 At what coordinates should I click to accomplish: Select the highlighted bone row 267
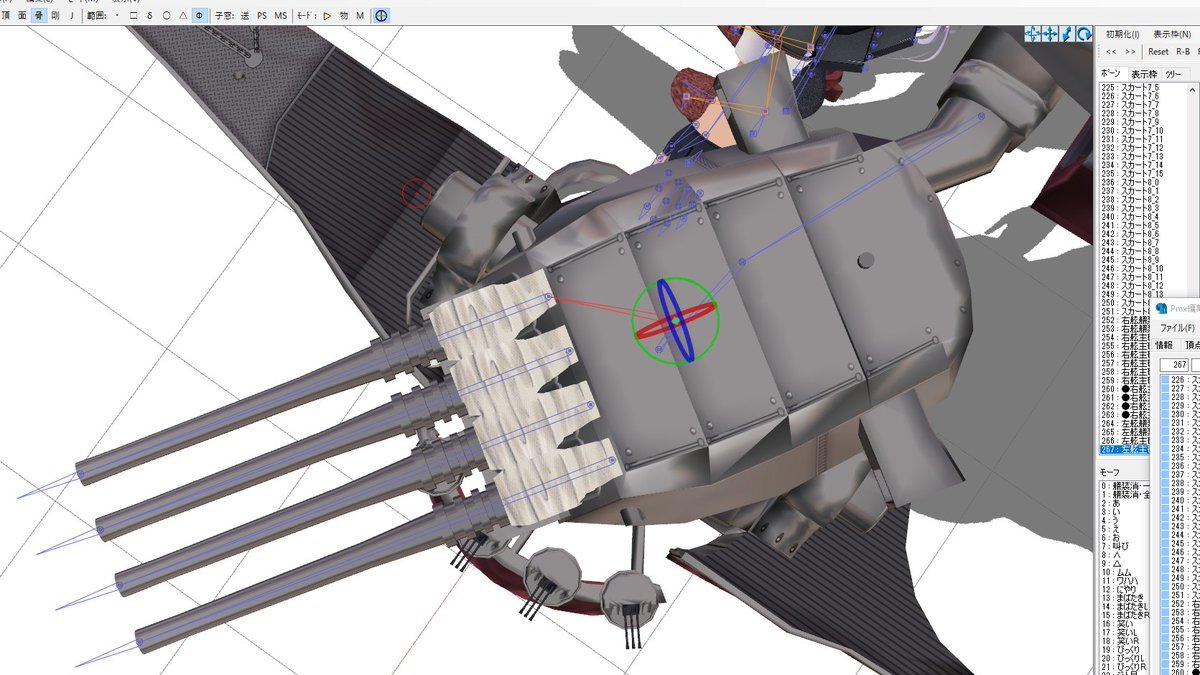[1123, 450]
